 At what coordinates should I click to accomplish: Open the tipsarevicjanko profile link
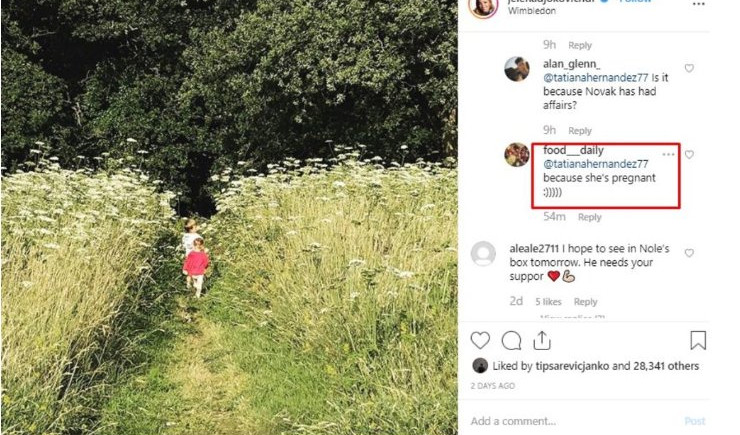570,366
